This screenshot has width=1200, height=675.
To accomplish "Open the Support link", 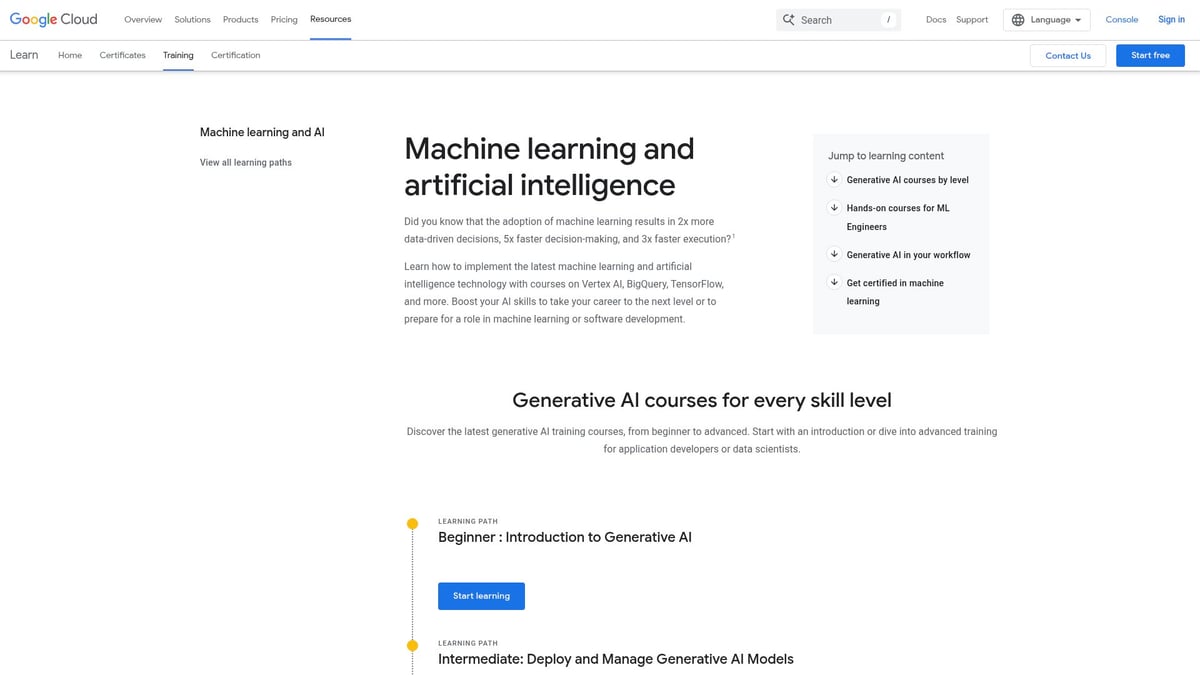I will tap(972, 20).
